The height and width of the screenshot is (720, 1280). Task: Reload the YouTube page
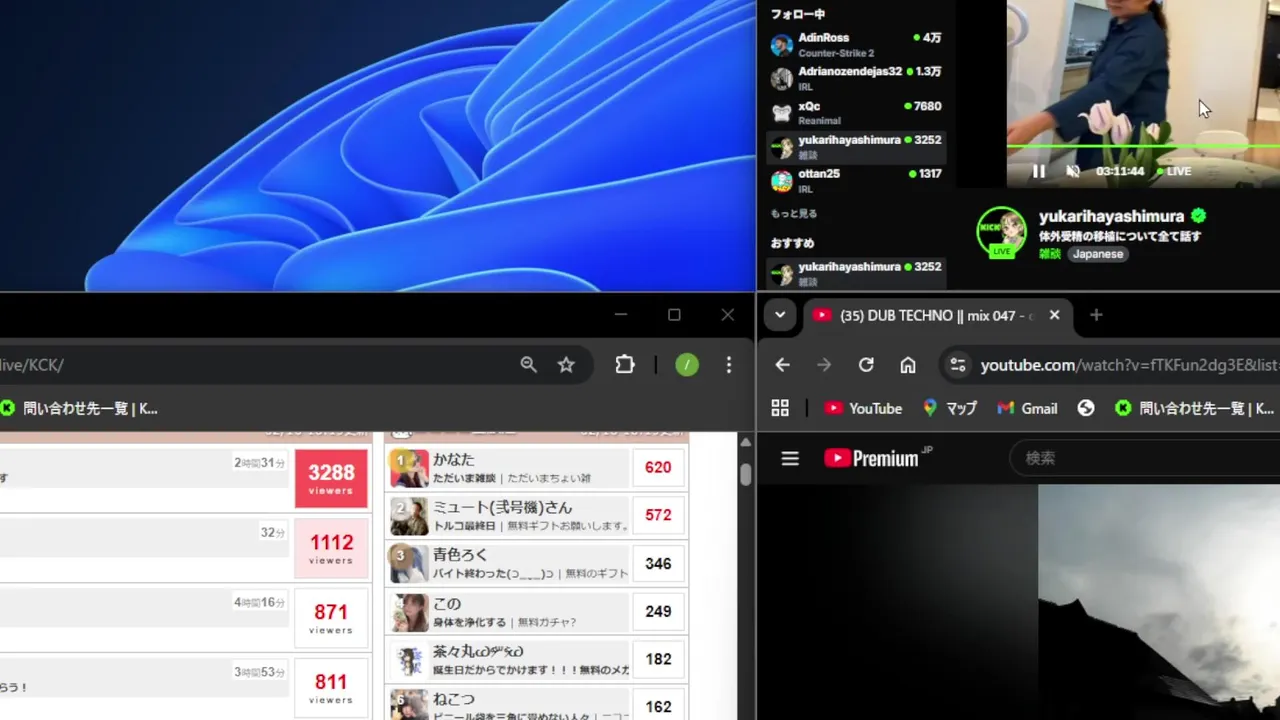click(x=866, y=365)
